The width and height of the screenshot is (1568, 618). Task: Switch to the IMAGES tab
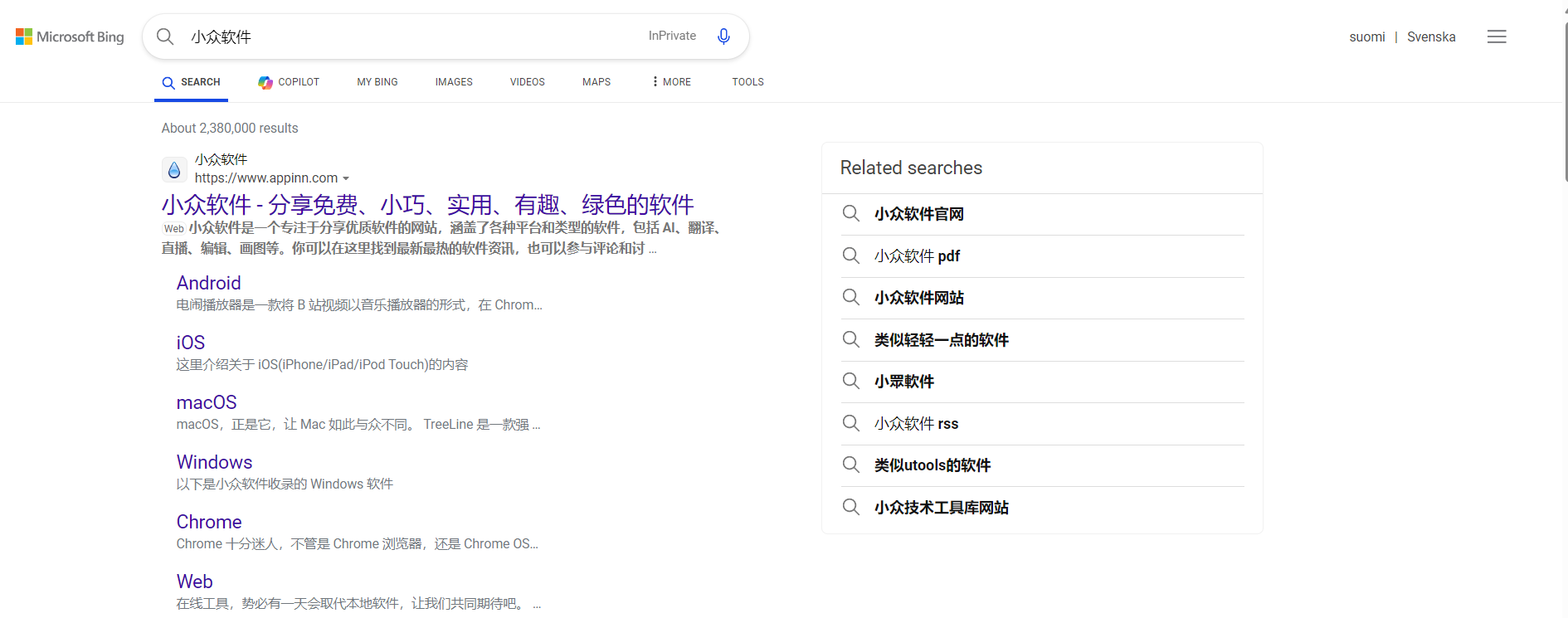[454, 82]
